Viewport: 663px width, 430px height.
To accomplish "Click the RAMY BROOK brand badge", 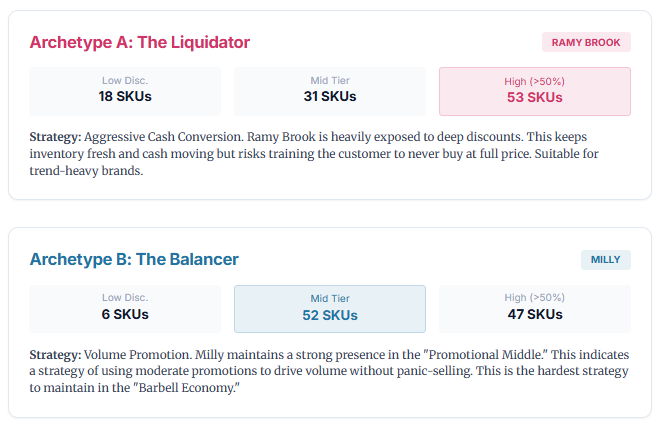I will coord(586,42).
